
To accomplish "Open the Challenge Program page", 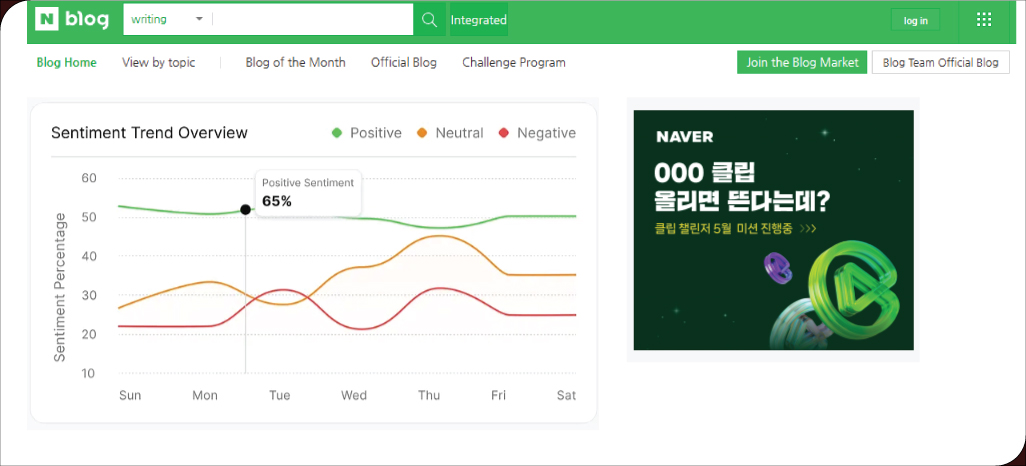I will point(513,62).
